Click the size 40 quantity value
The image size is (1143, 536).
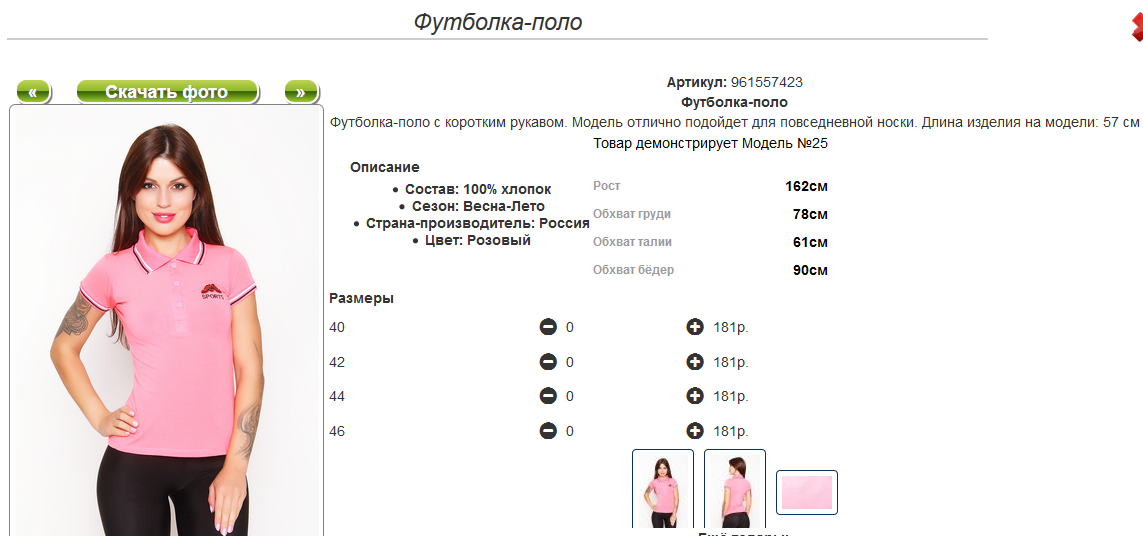570,327
